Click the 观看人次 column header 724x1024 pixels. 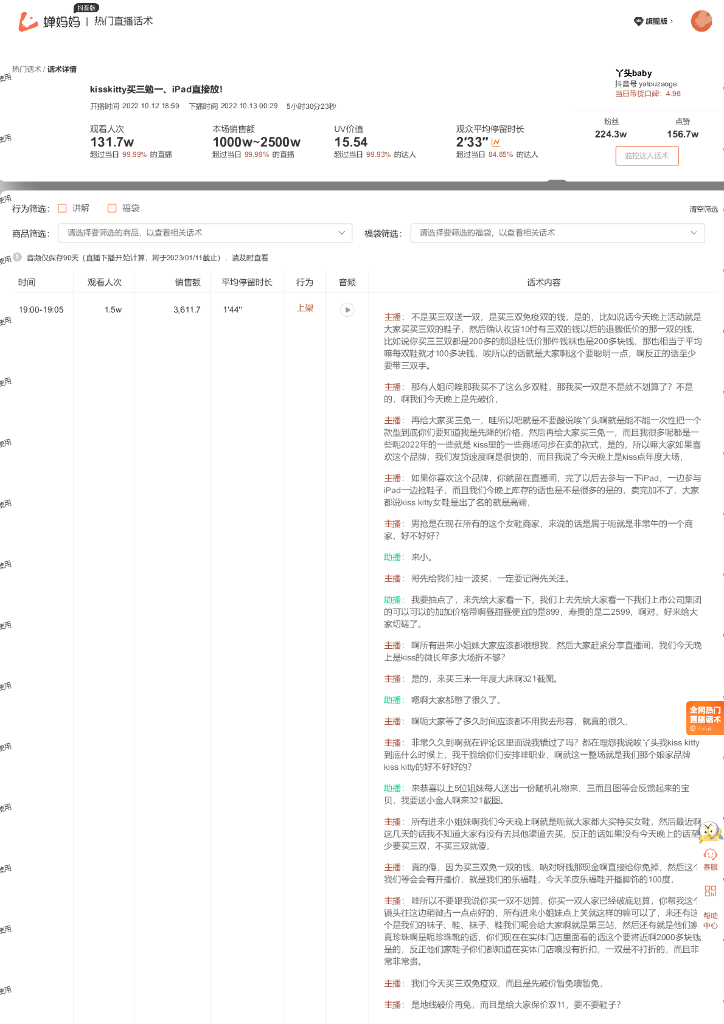coord(104,282)
